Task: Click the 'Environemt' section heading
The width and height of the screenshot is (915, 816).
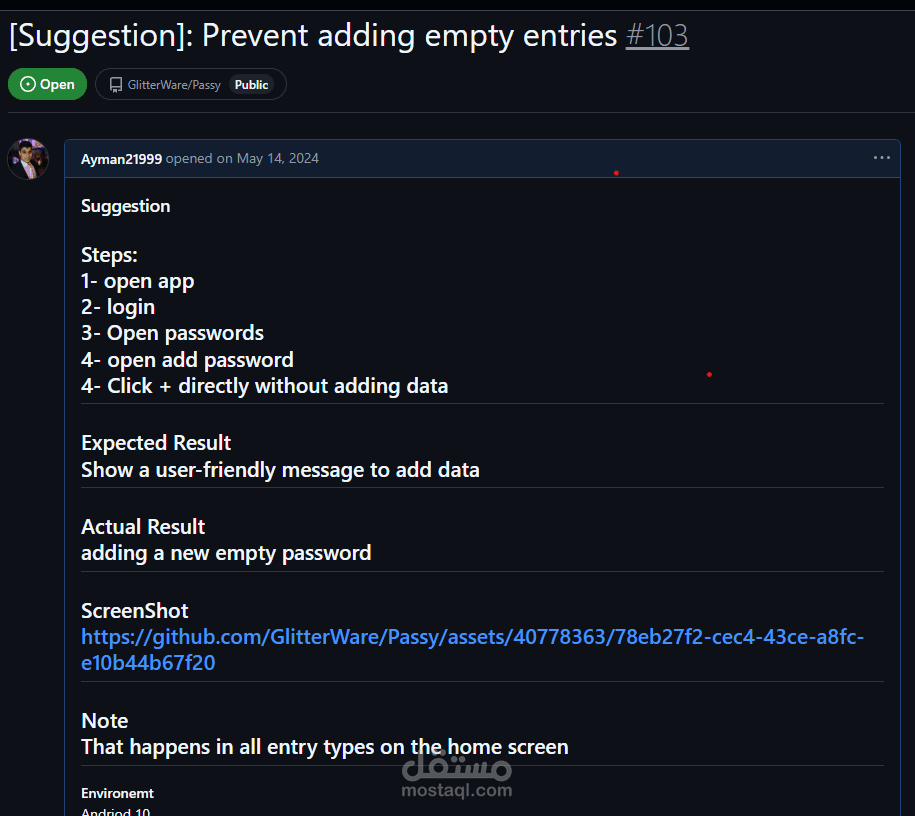Action: [117, 793]
